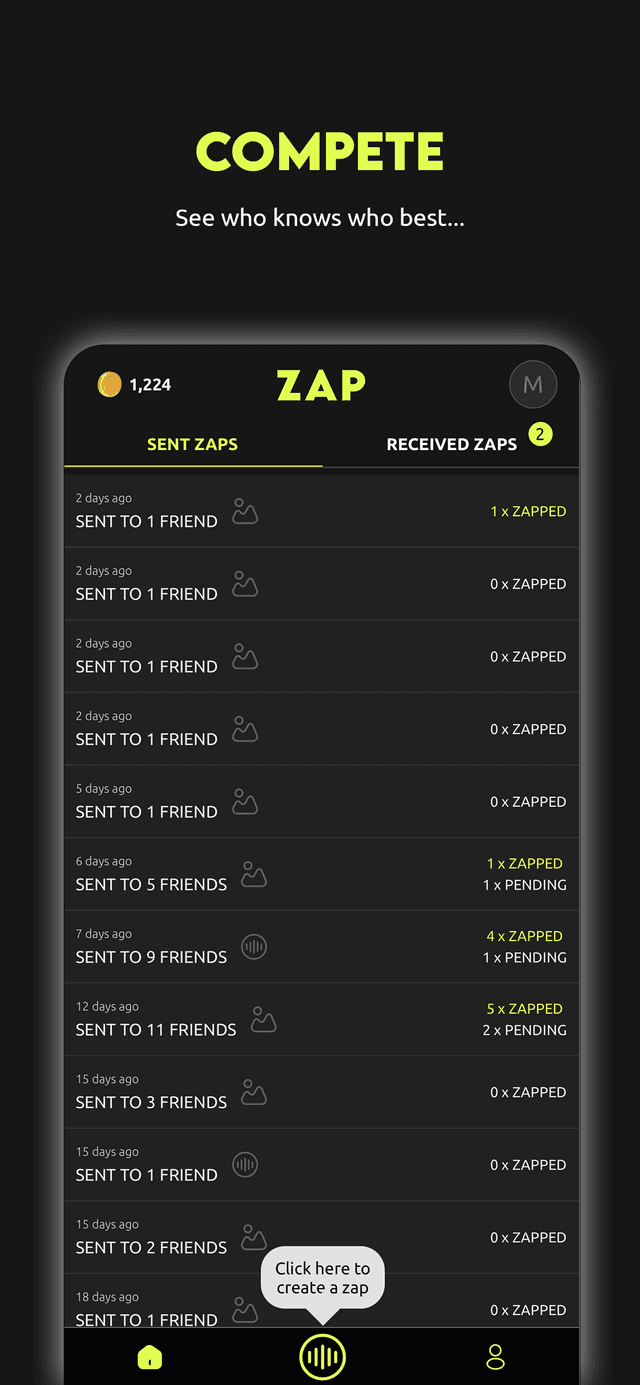Click the photo icon on 'SENT TO 11 FRIENDS'
This screenshot has width=640, height=1385.
click(263, 1019)
